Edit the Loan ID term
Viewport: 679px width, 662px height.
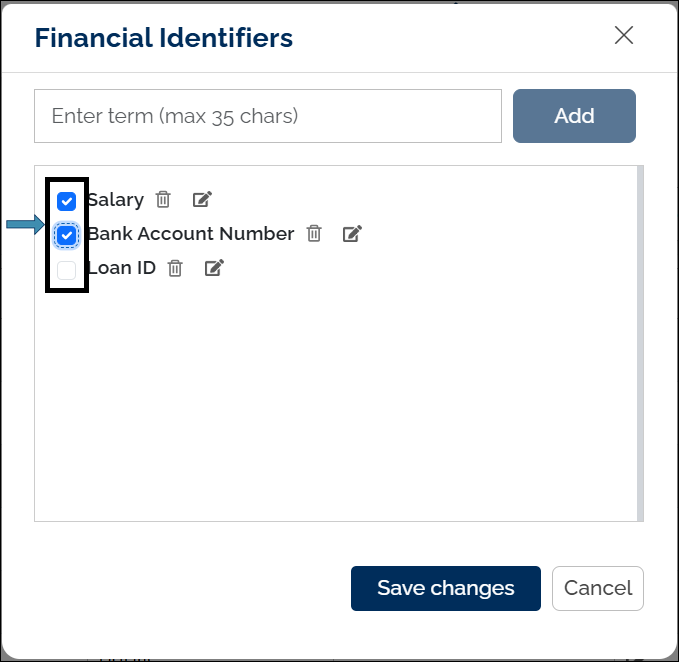click(x=214, y=267)
